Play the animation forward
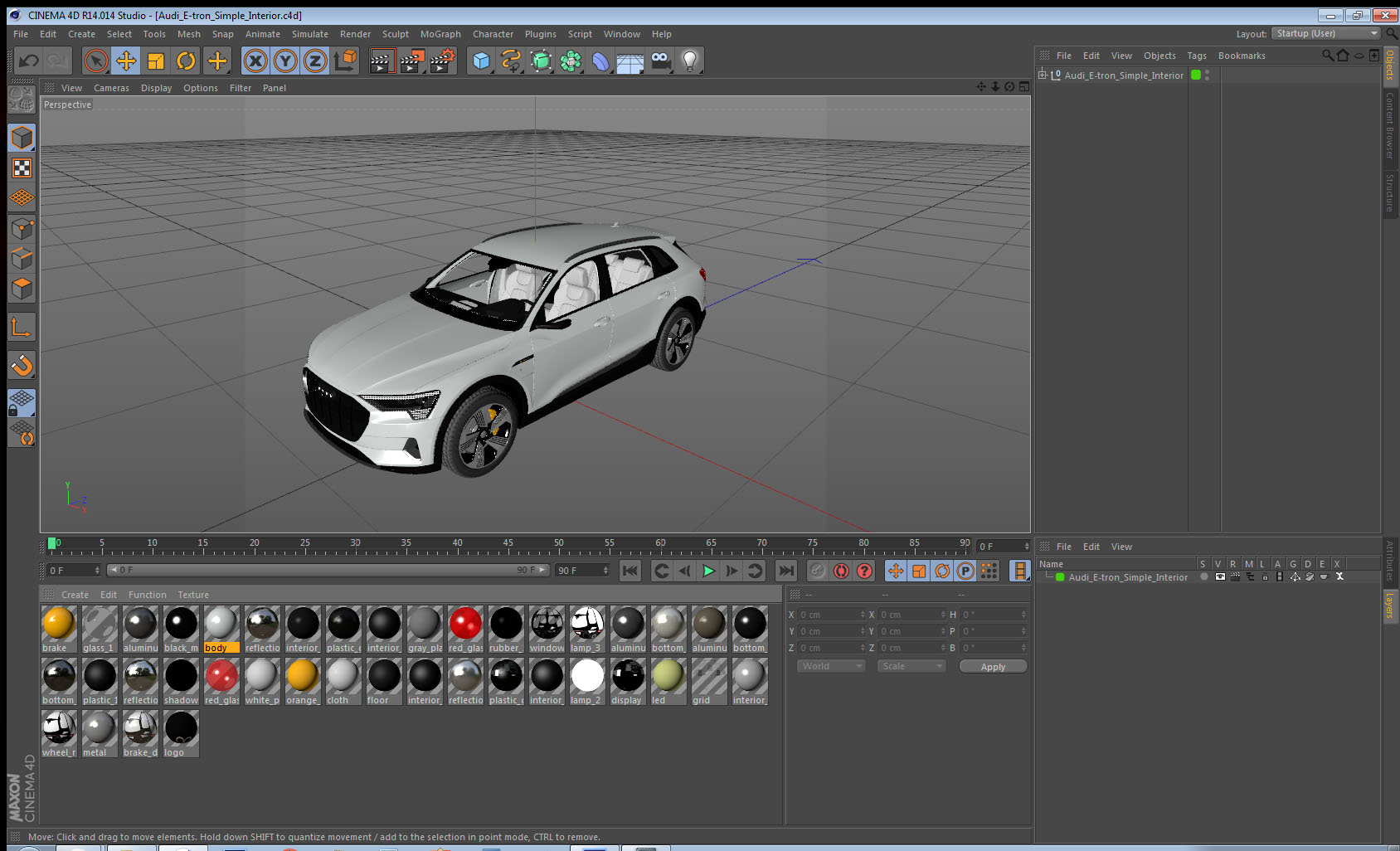This screenshot has width=1400, height=851. coord(708,571)
